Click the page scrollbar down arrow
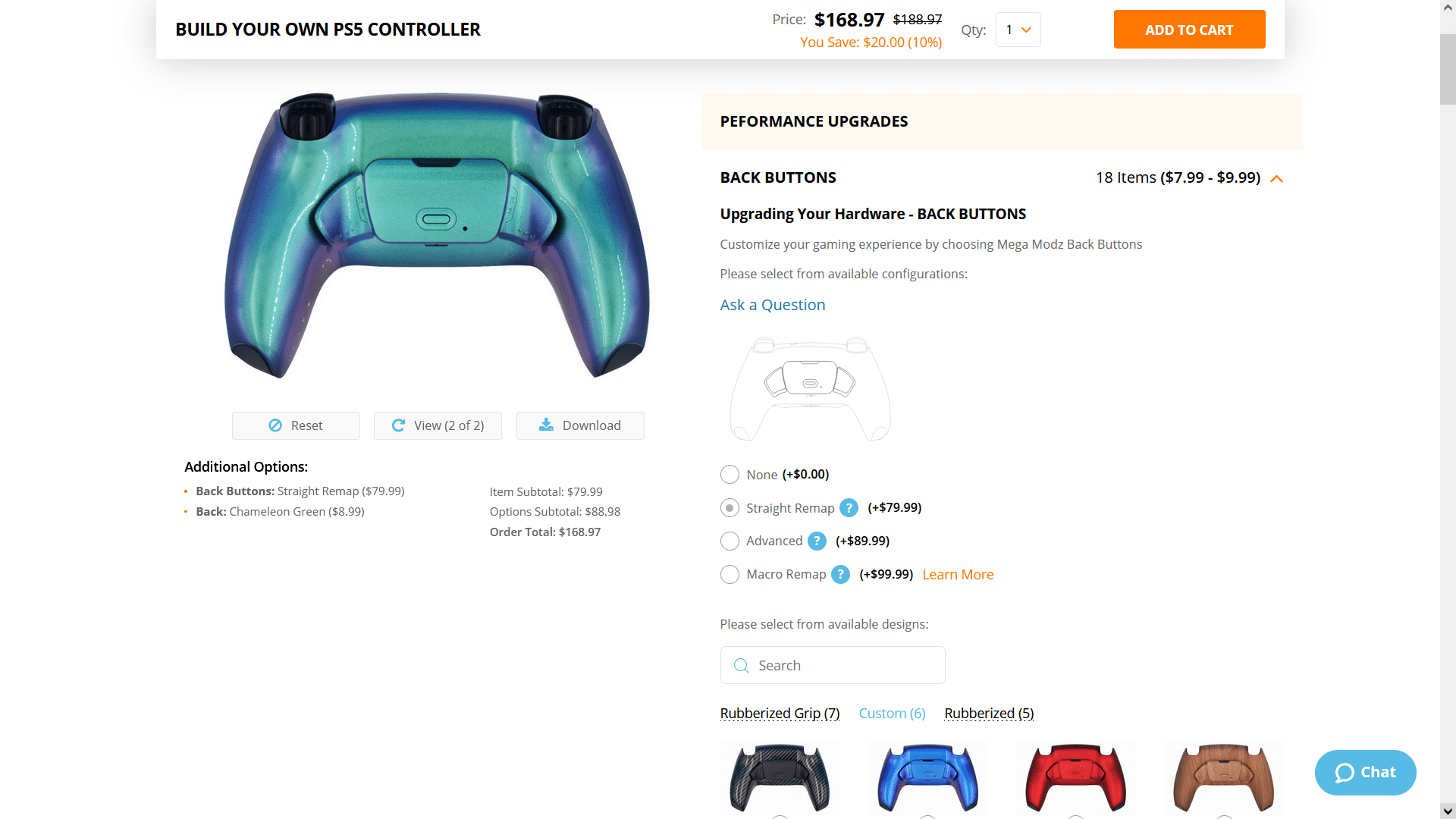Screen dimensions: 1456x819 pyautogui.click(x=1448, y=811)
